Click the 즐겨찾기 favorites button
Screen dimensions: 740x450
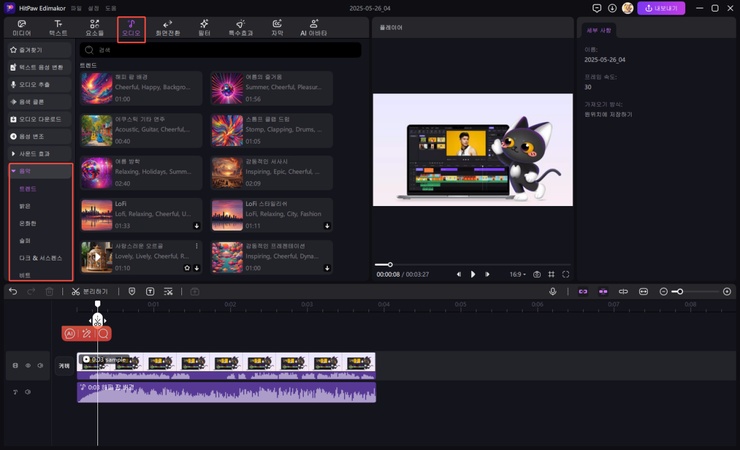(38, 48)
